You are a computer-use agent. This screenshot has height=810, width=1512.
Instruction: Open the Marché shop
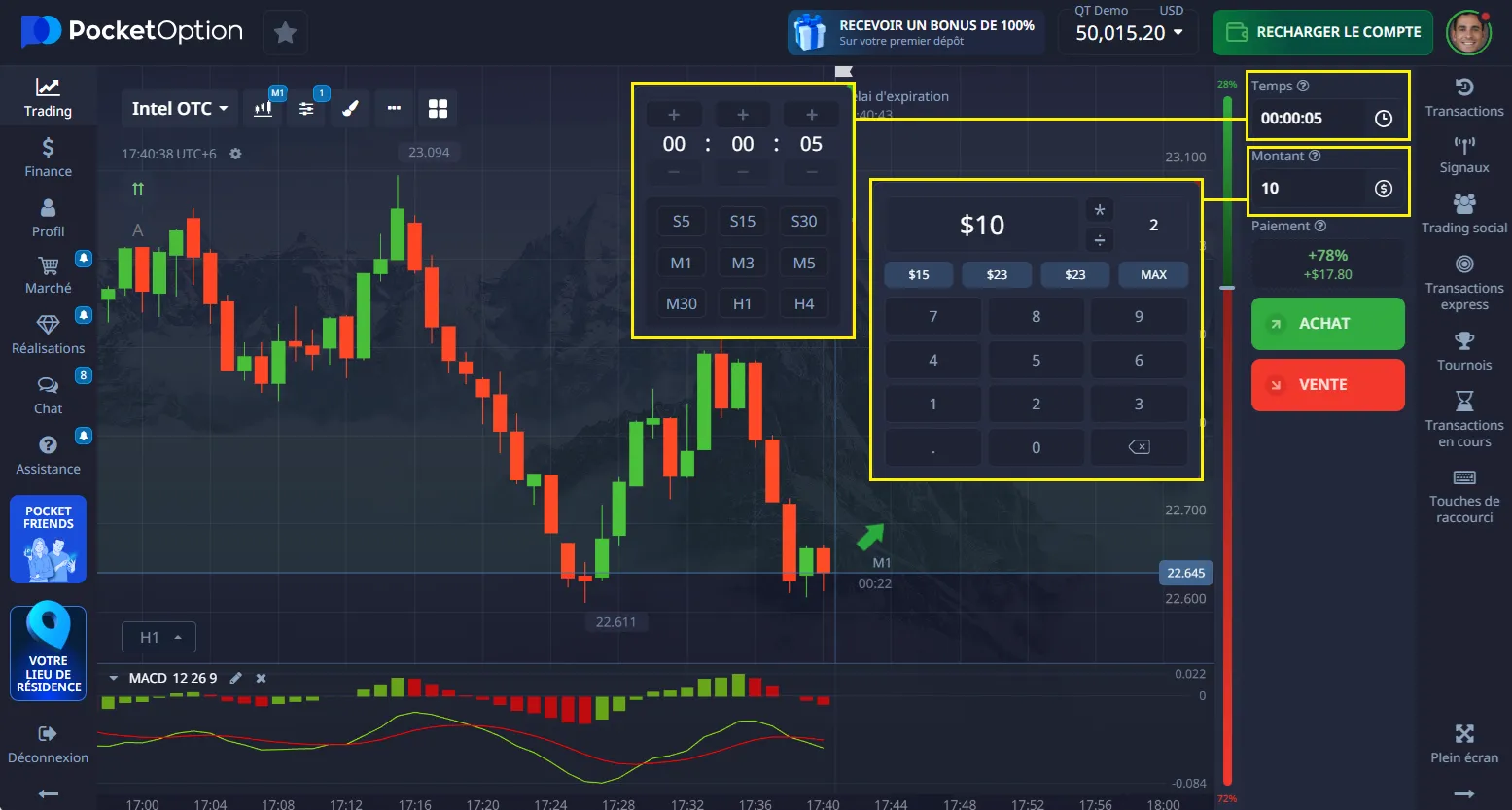click(48, 276)
